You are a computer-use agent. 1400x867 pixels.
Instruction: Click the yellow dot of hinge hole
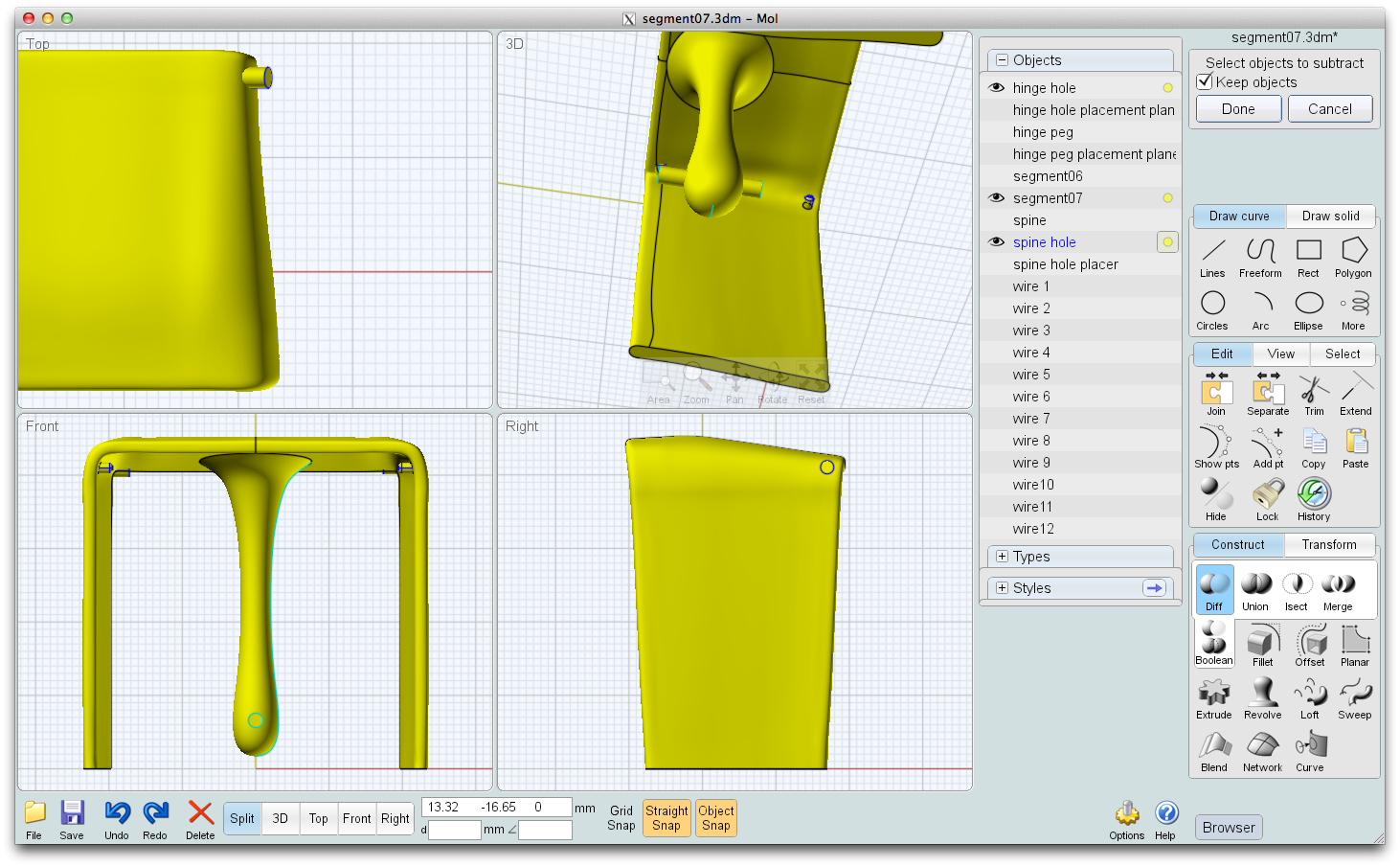point(1167,87)
